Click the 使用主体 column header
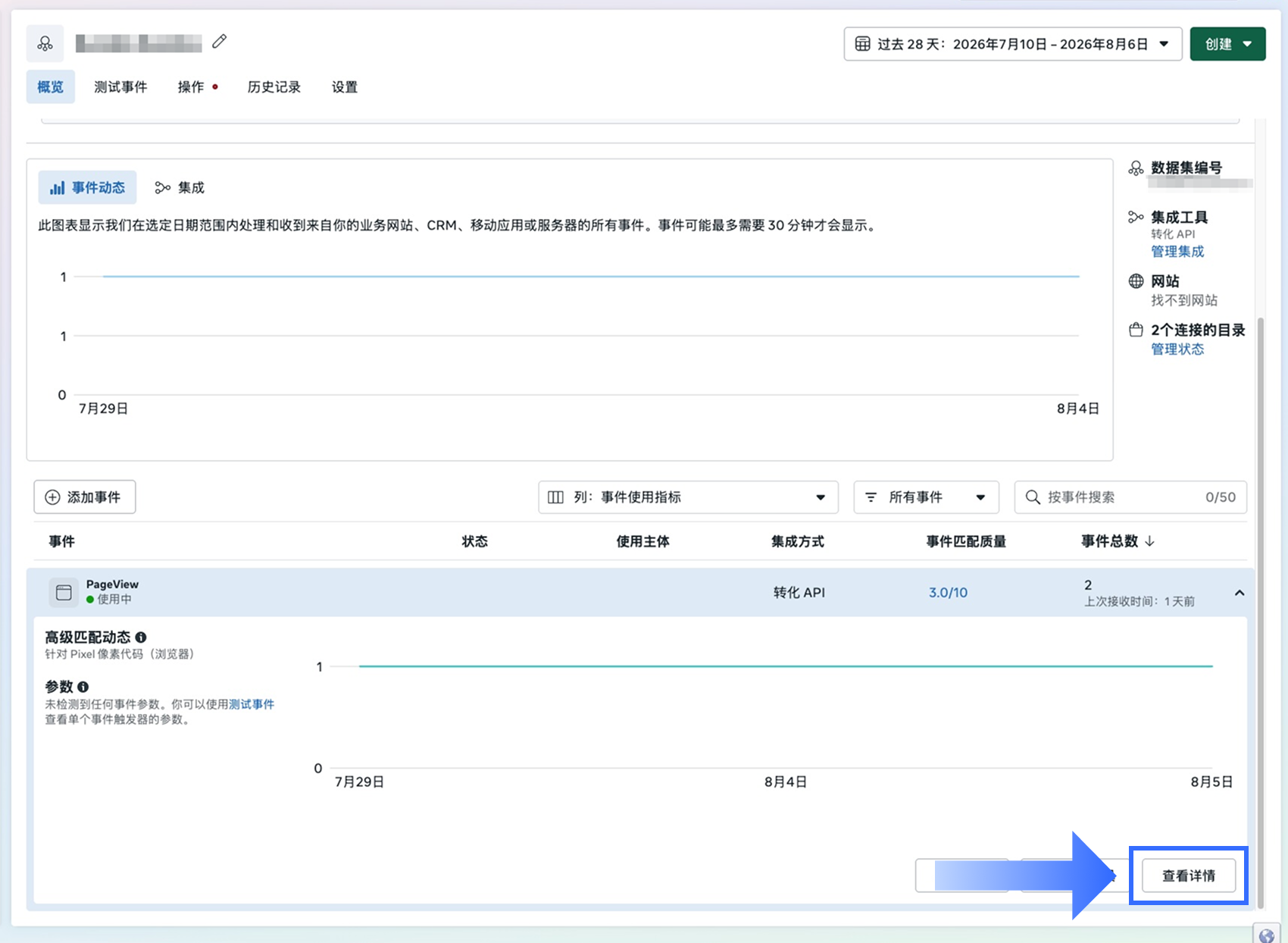This screenshot has height=943, width=1288. (x=642, y=541)
